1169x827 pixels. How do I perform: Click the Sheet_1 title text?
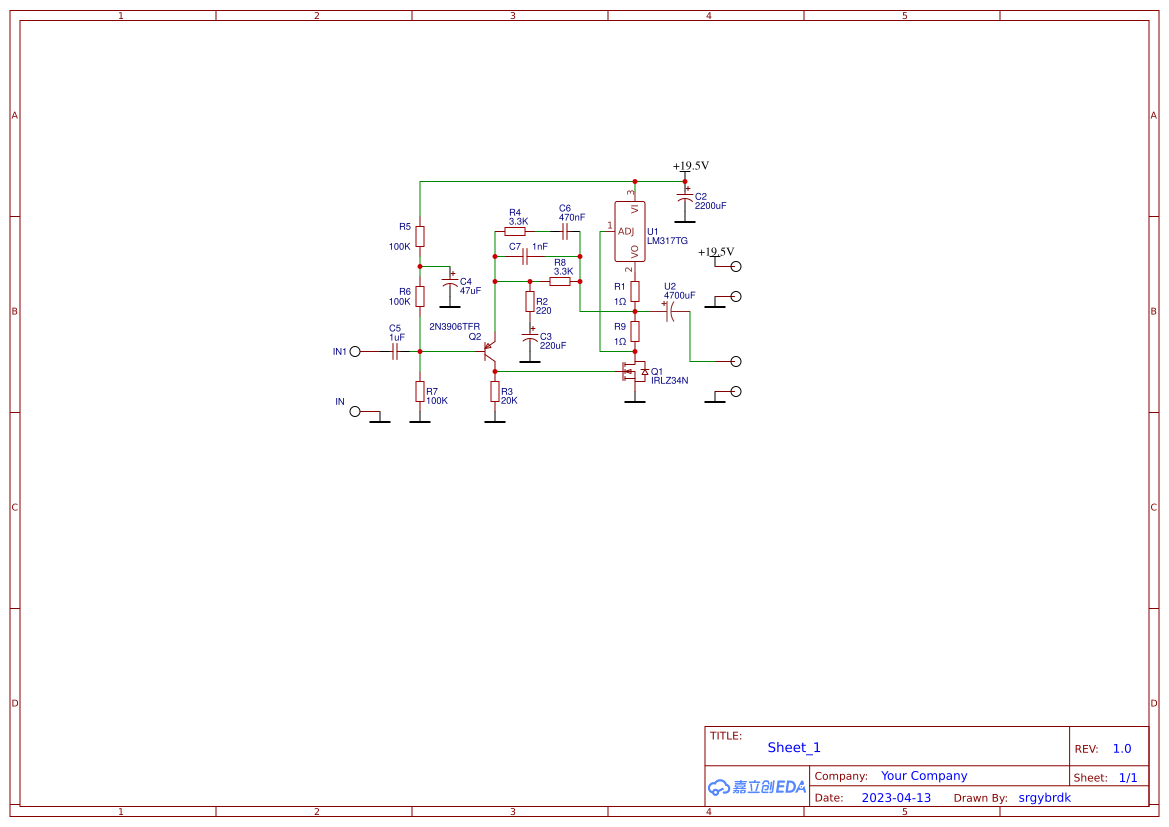pos(794,748)
